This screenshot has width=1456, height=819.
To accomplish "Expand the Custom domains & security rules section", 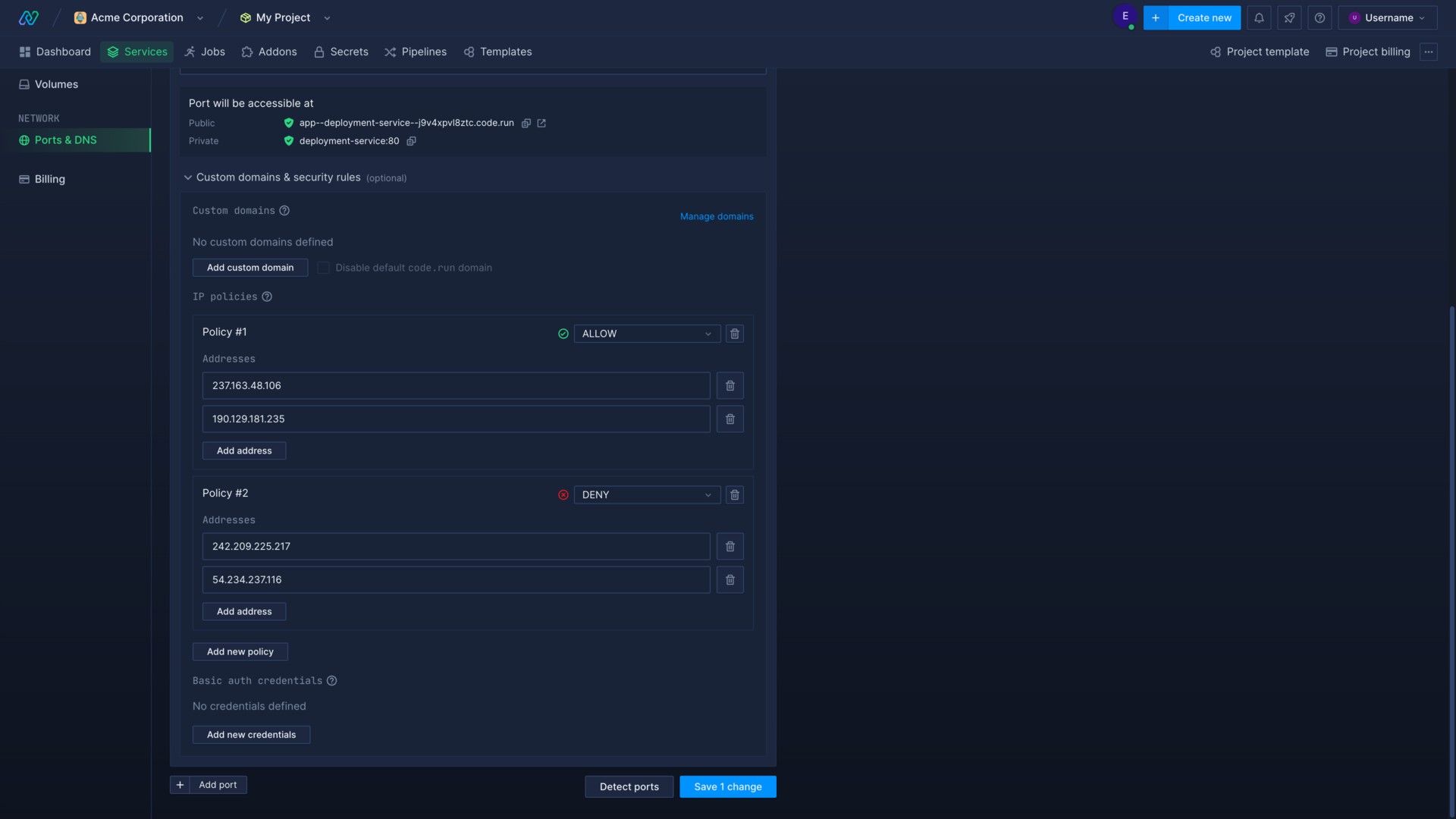I will [187, 178].
